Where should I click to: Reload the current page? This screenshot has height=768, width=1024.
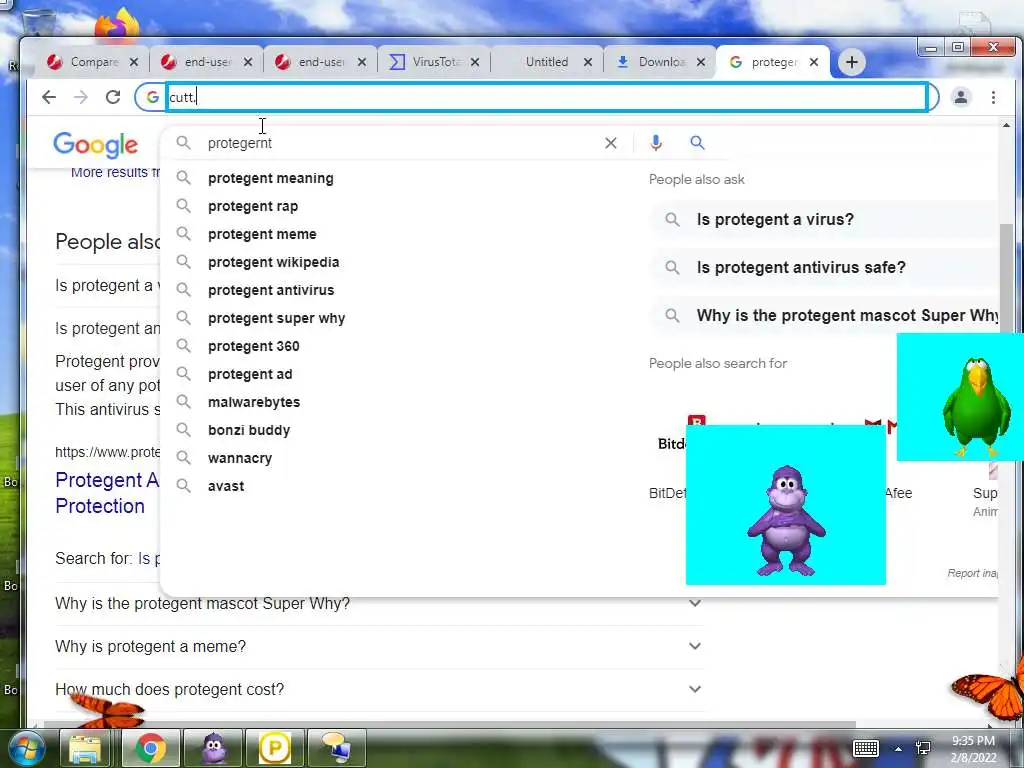[113, 97]
